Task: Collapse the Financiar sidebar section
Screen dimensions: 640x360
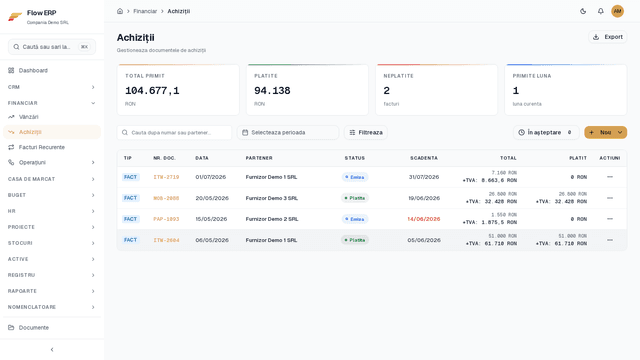Action: [52, 103]
